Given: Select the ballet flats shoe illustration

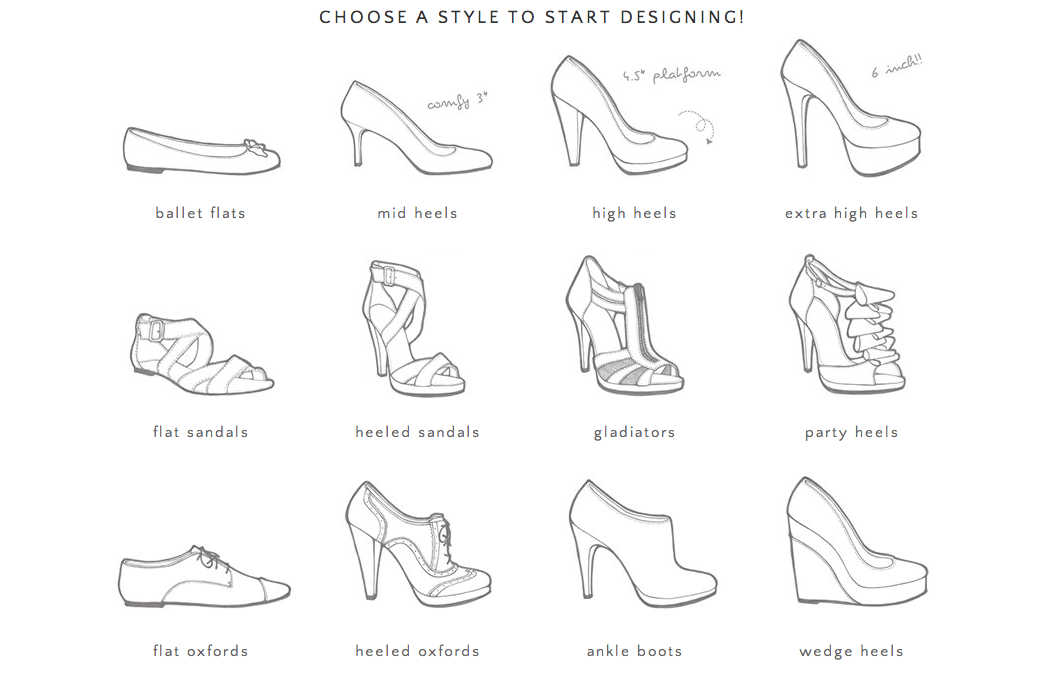Looking at the screenshot, I should tap(202, 151).
